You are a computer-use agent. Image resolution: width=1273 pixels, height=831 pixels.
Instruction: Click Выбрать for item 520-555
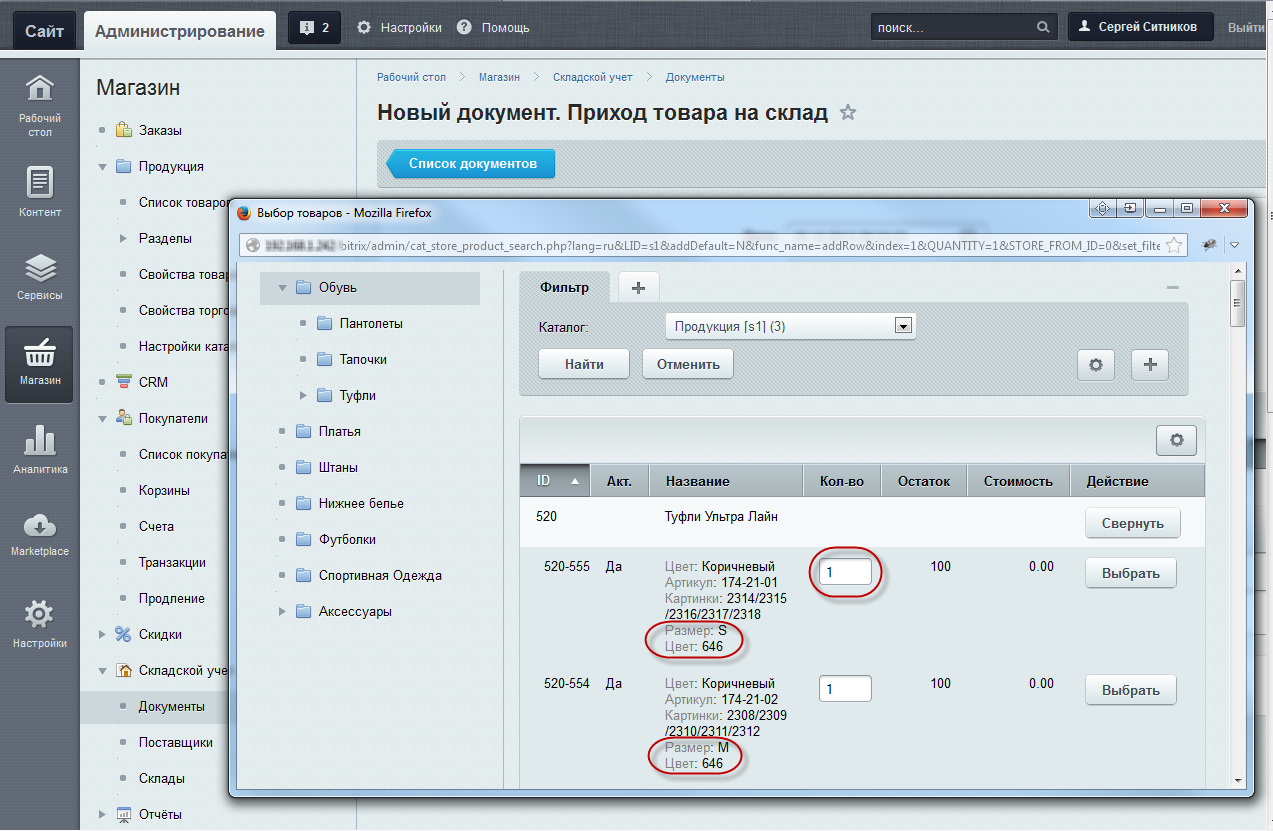tap(1131, 574)
